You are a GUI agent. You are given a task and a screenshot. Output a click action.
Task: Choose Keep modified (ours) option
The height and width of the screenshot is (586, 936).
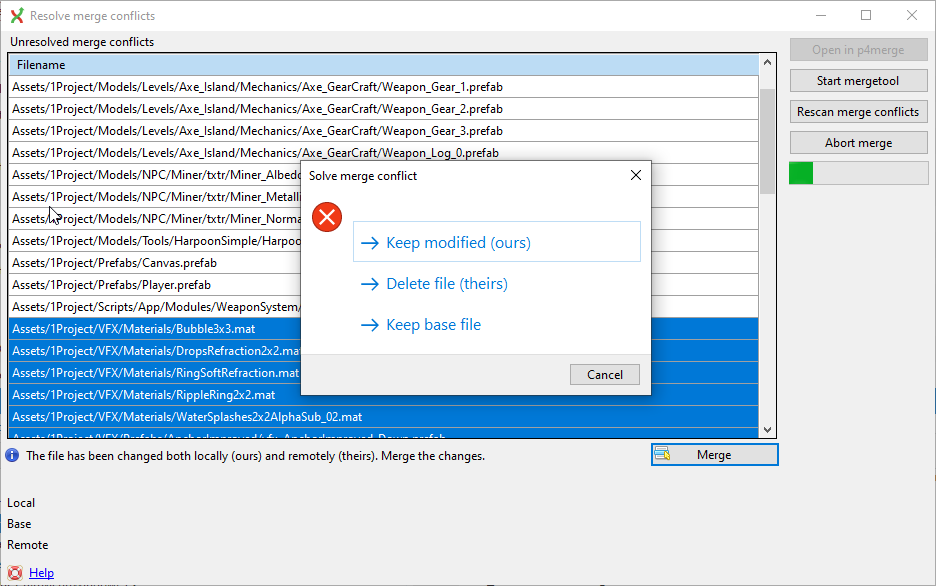point(497,242)
